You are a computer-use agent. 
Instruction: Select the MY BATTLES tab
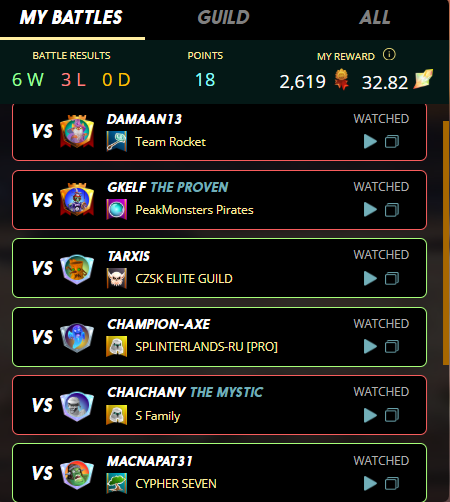coord(71,17)
